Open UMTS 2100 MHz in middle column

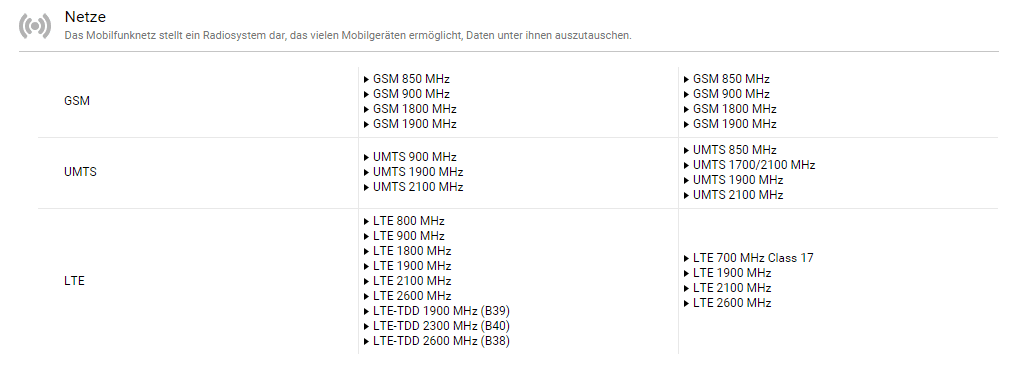click(x=413, y=187)
